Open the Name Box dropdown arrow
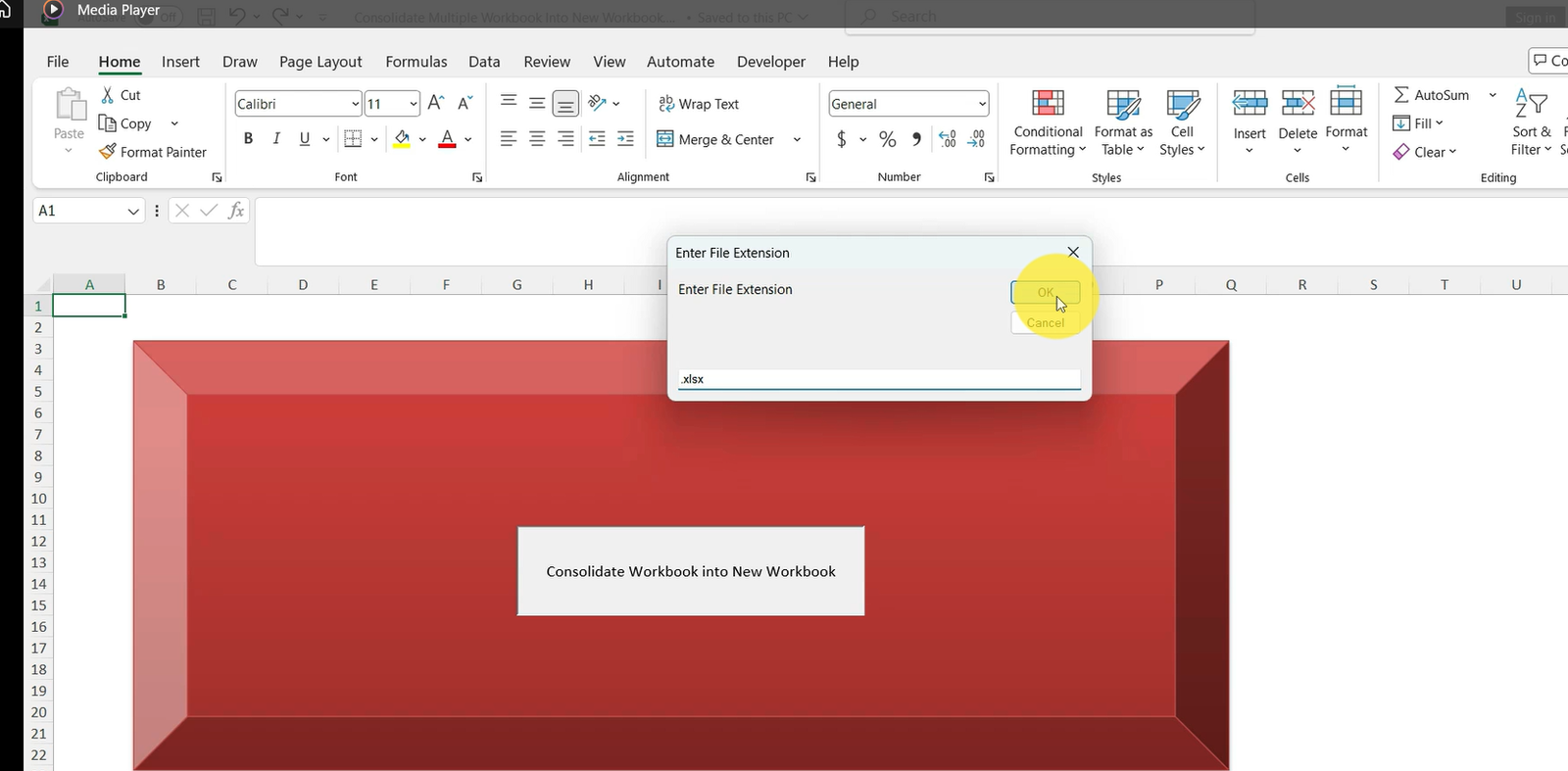The image size is (1568, 771). (x=133, y=211)
